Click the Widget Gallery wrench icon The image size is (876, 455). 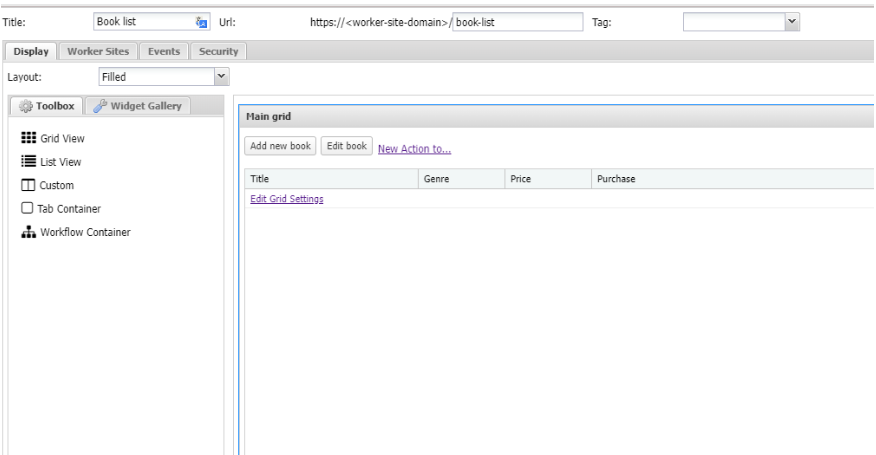click(100, 106)
